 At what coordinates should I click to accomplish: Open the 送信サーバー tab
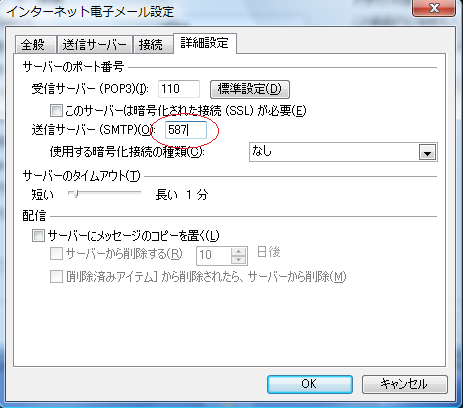click(x=94, y=44)
